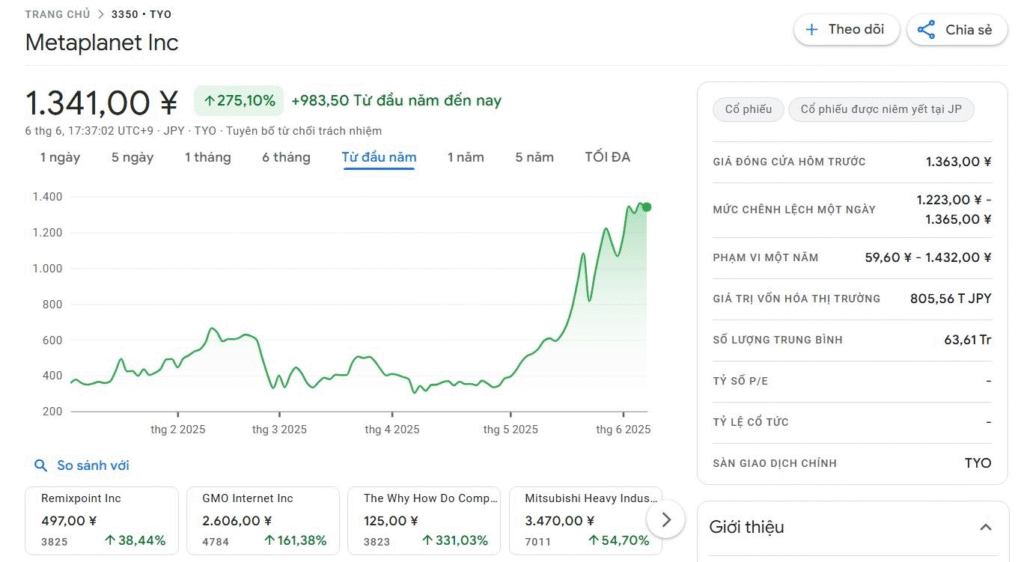Screen dimensions: 1024x562
Task: Click the Cổ phiếu tag chip
Action: 748,109
